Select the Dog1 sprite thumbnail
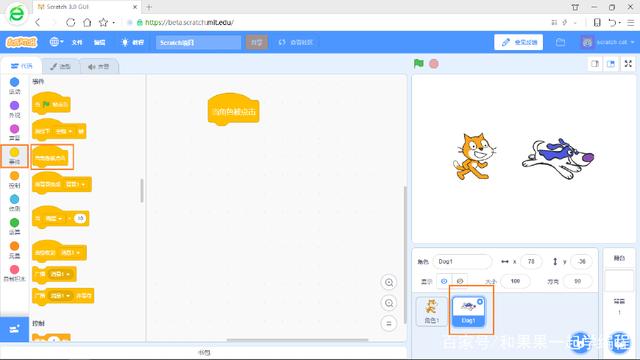Viewport: 640px width, 360px height. click(x=469, y=311)
